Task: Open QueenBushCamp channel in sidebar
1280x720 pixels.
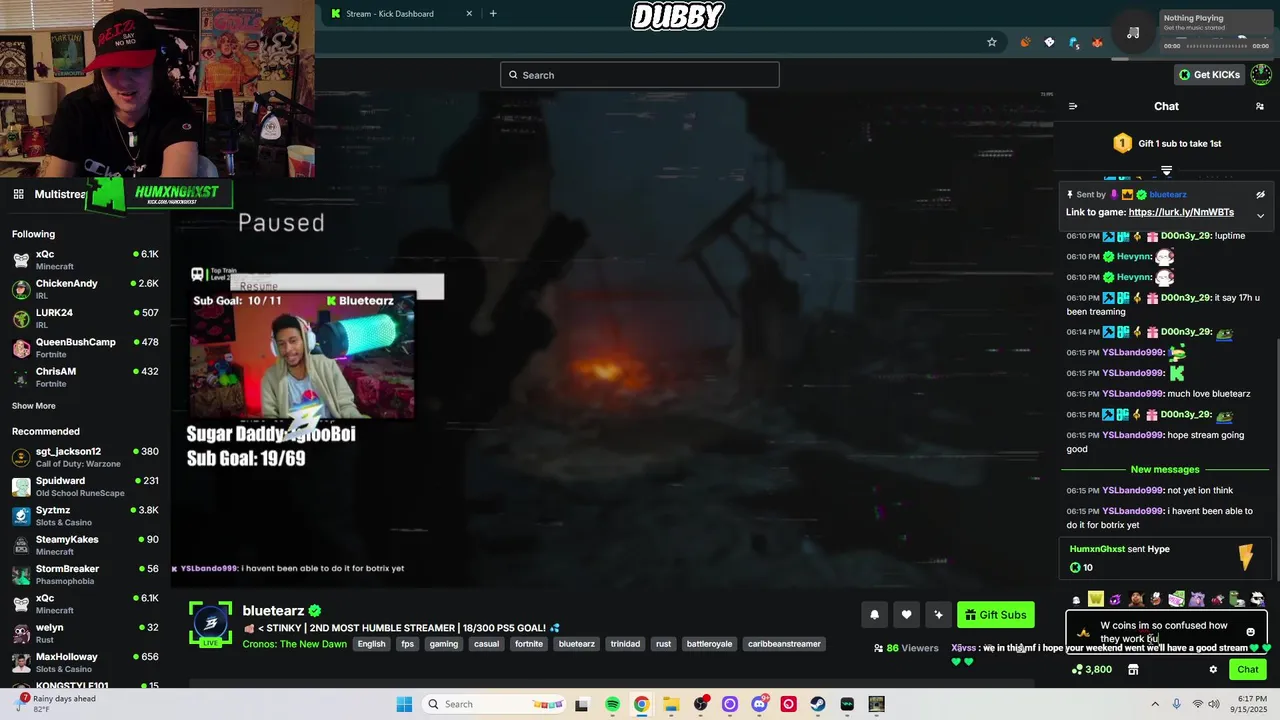Action: [85, 348]
